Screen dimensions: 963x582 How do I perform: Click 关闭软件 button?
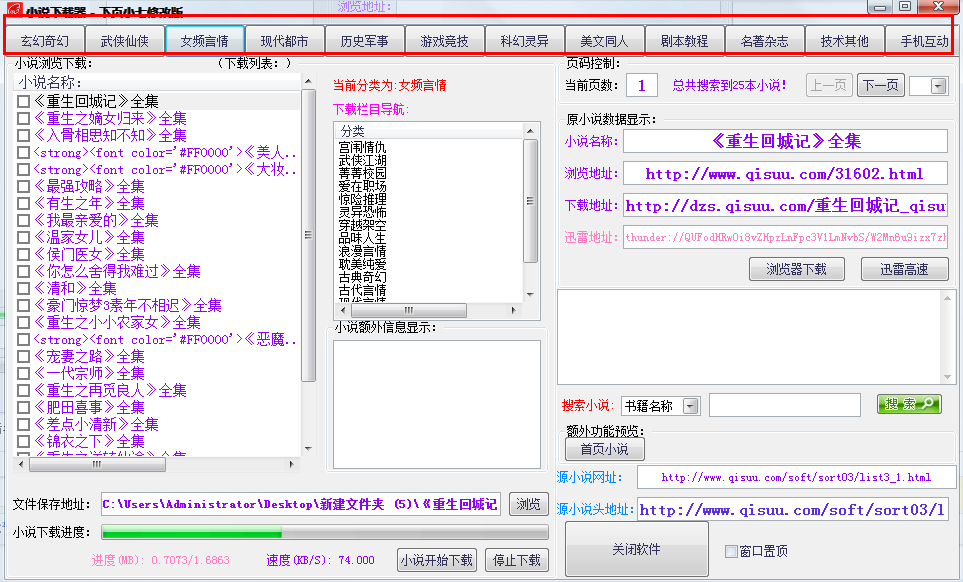click(636, 549)
